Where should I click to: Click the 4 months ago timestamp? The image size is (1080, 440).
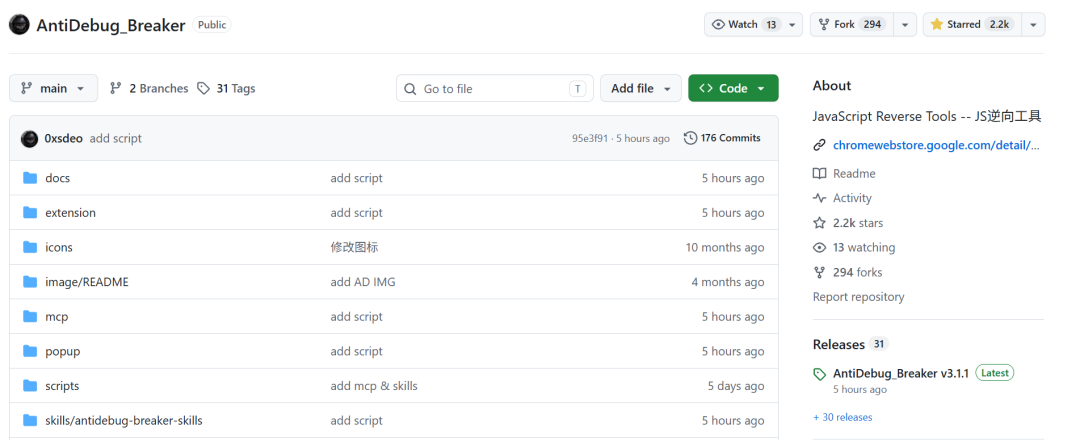(x=728, y=282)
